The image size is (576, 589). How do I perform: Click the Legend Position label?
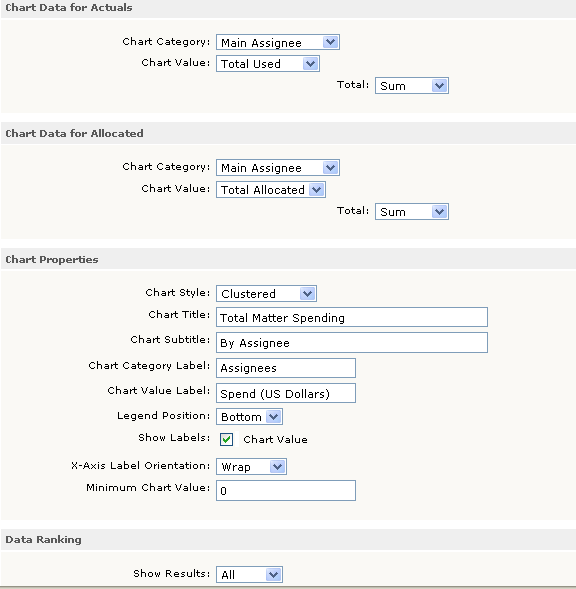[163, 416]
